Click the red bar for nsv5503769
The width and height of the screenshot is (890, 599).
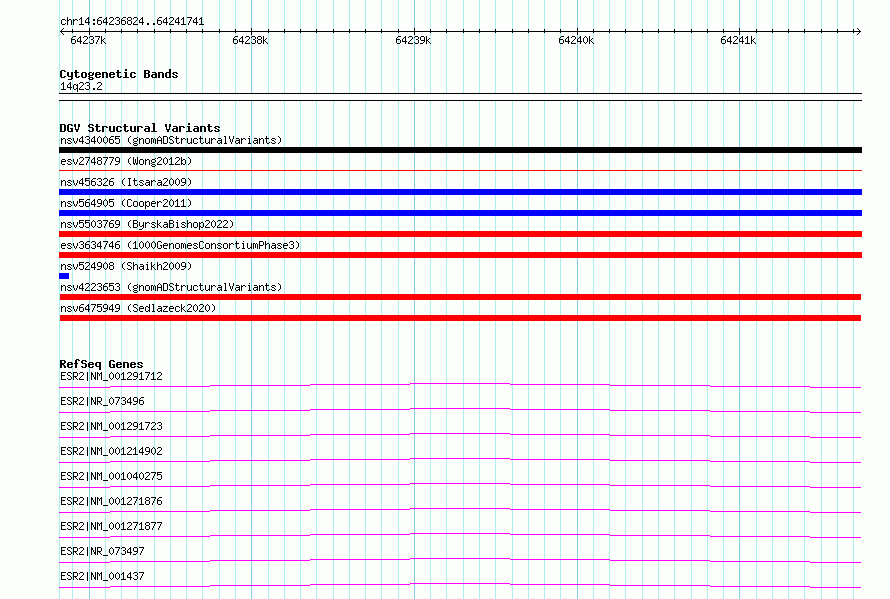pos(460,234)
